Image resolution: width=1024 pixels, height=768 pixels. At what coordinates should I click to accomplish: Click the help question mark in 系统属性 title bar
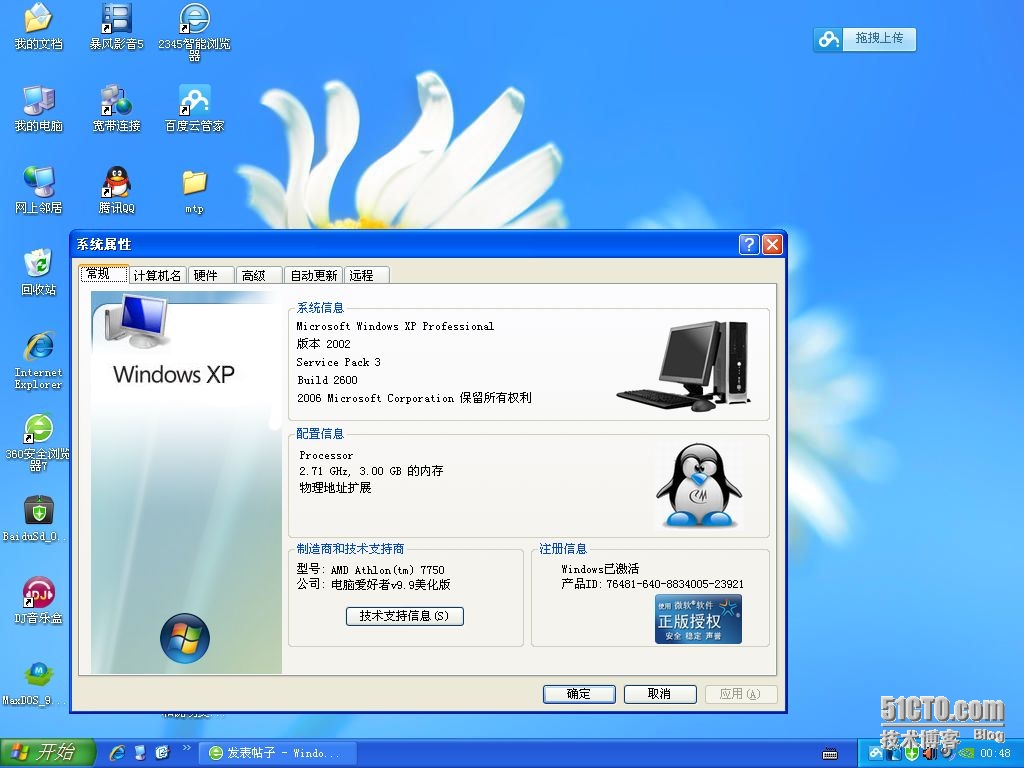(x=749, y=244)
